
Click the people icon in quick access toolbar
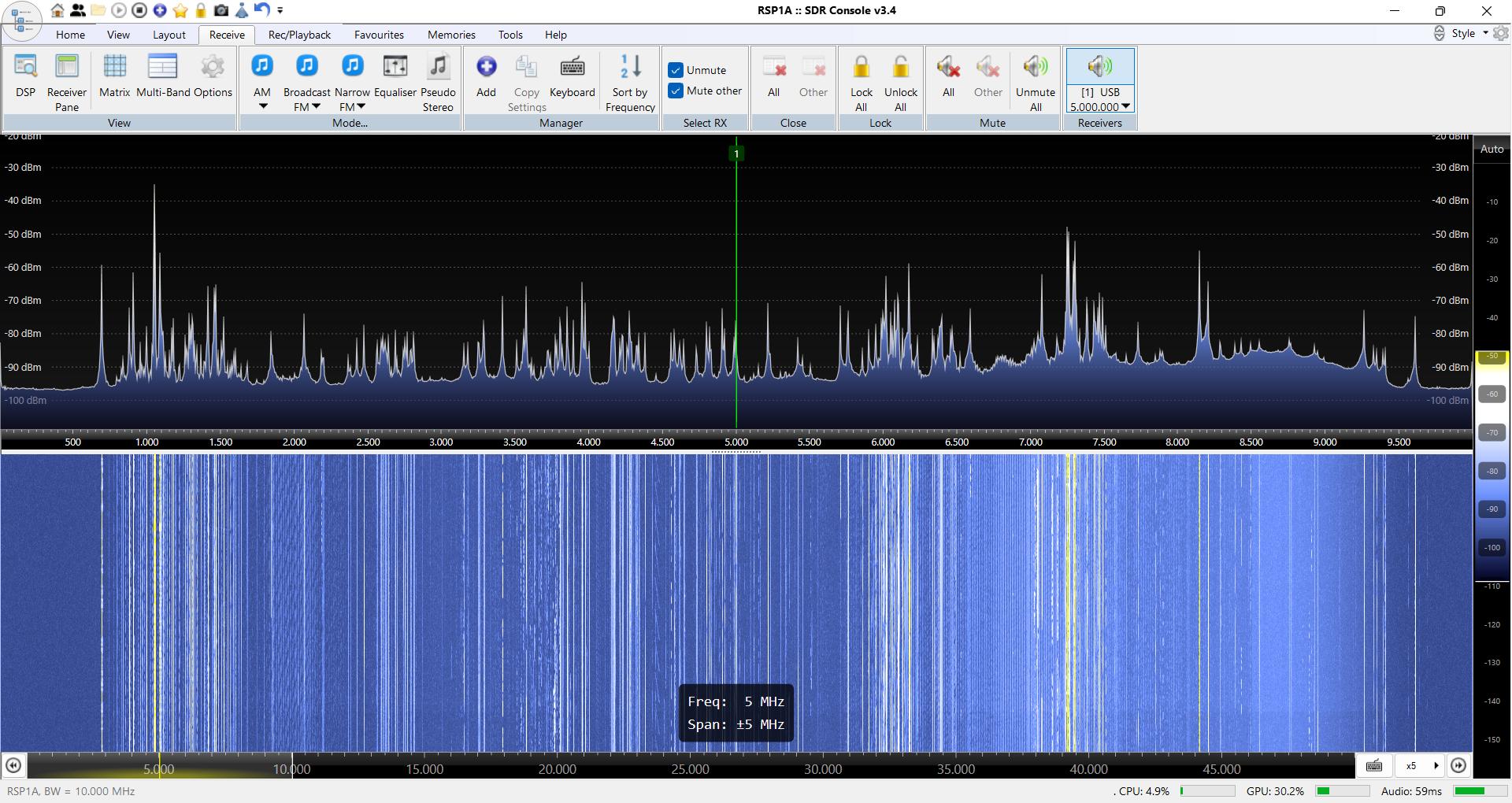(78, 10)
